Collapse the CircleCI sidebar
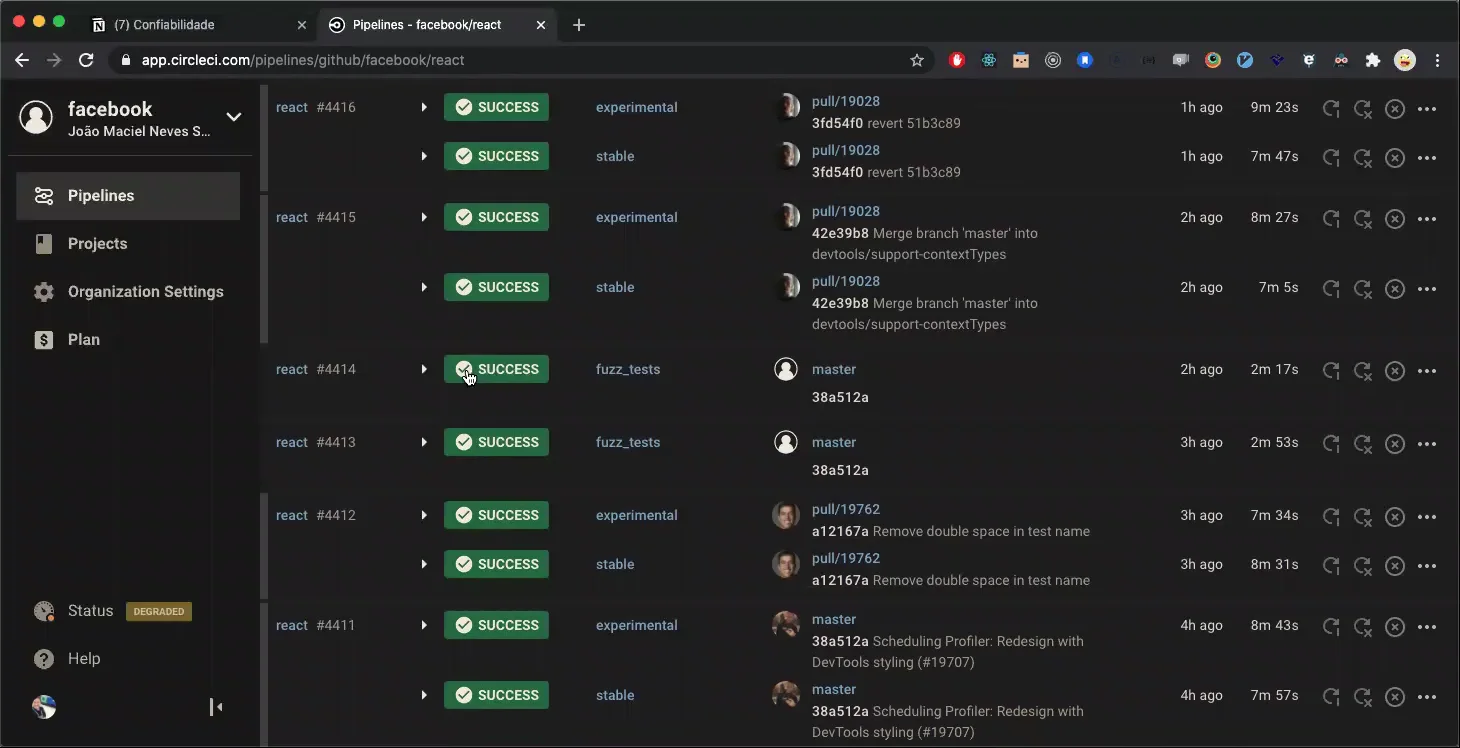The height and width of the screenshot is (748, 1460). [216, 707]
